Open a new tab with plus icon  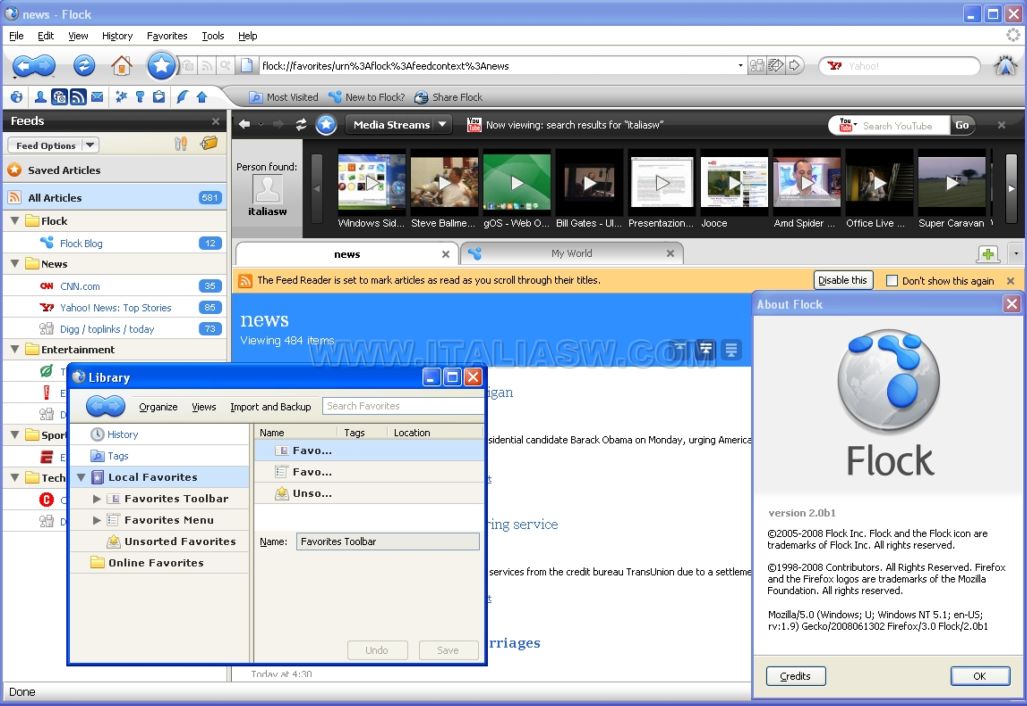pos(988,254)
